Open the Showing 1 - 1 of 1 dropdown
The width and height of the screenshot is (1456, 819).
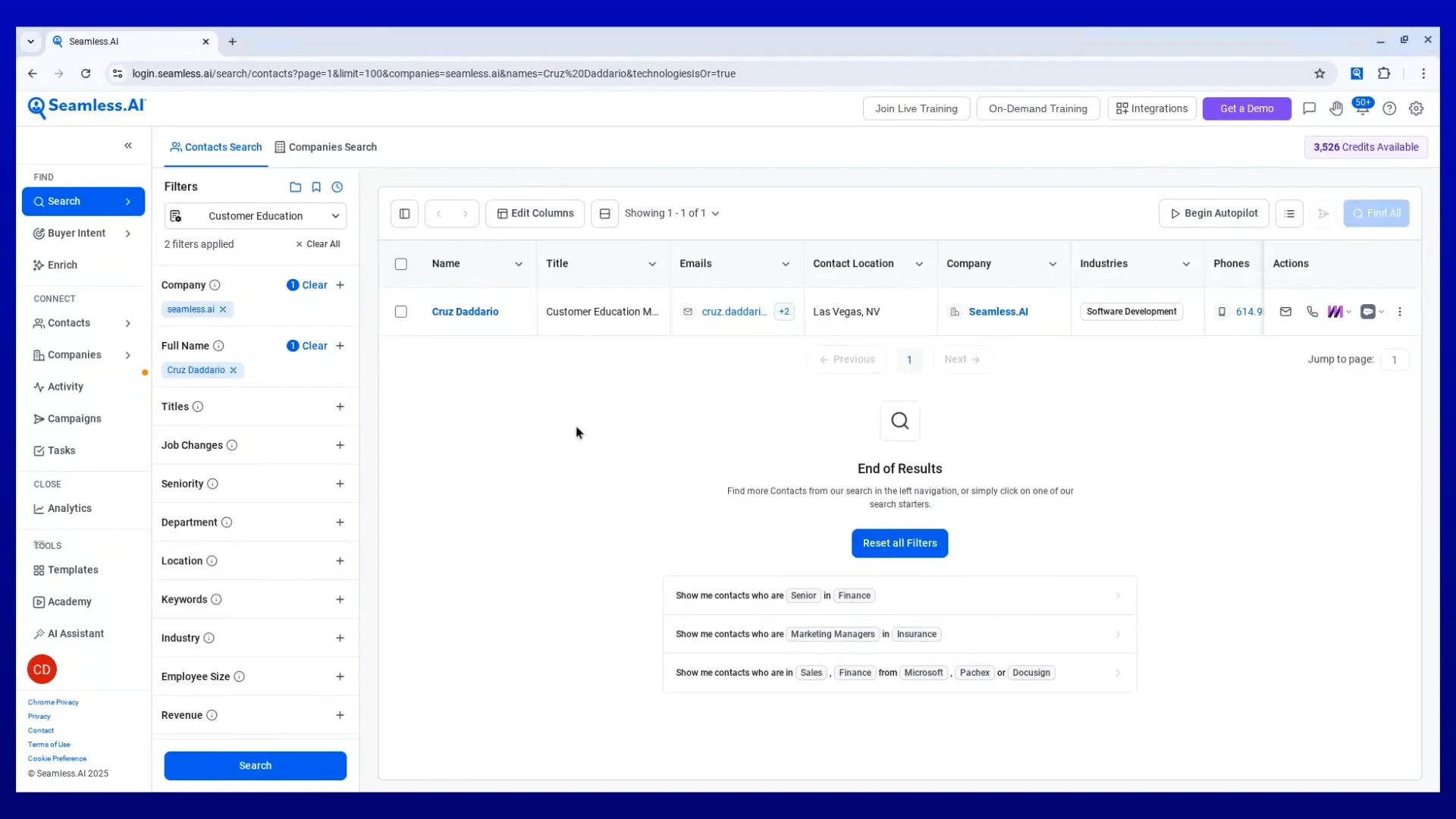pos(671,214)
